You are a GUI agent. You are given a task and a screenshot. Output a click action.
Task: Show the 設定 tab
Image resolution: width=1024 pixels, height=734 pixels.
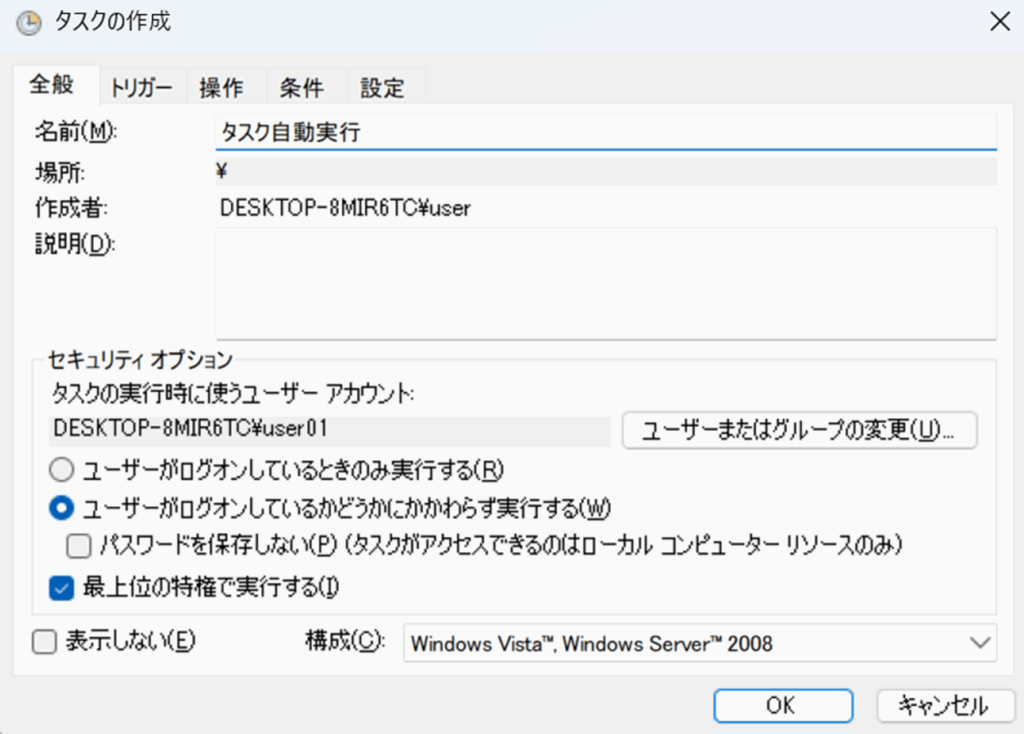(x=382, y=87)
